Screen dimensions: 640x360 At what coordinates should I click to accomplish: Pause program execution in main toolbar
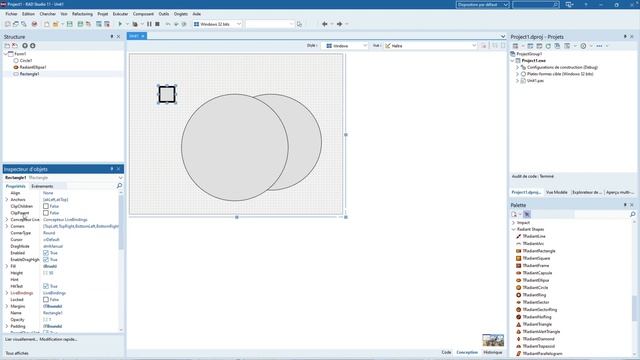tap(149, 24)
